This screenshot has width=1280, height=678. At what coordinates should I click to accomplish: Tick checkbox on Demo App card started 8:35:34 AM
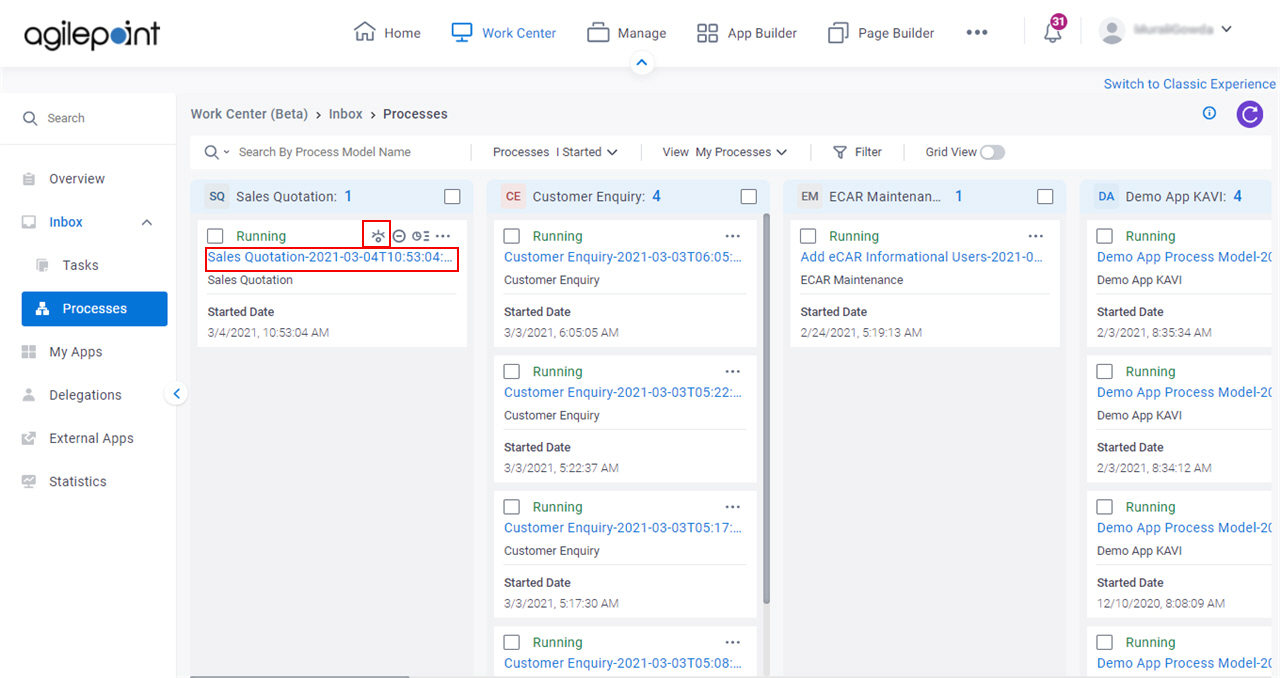pos(1104,236)
